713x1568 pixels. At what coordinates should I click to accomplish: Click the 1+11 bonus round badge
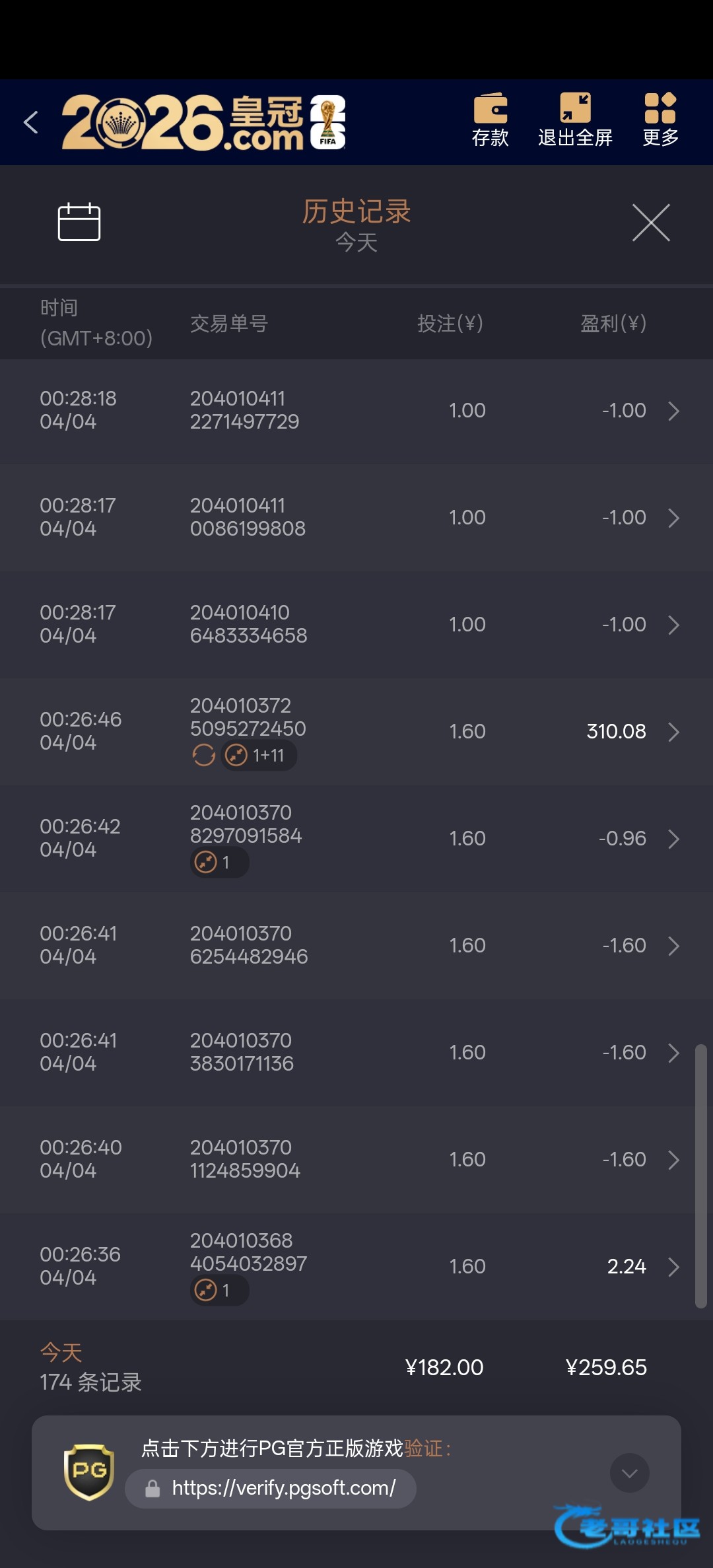[x=259, y=755]
